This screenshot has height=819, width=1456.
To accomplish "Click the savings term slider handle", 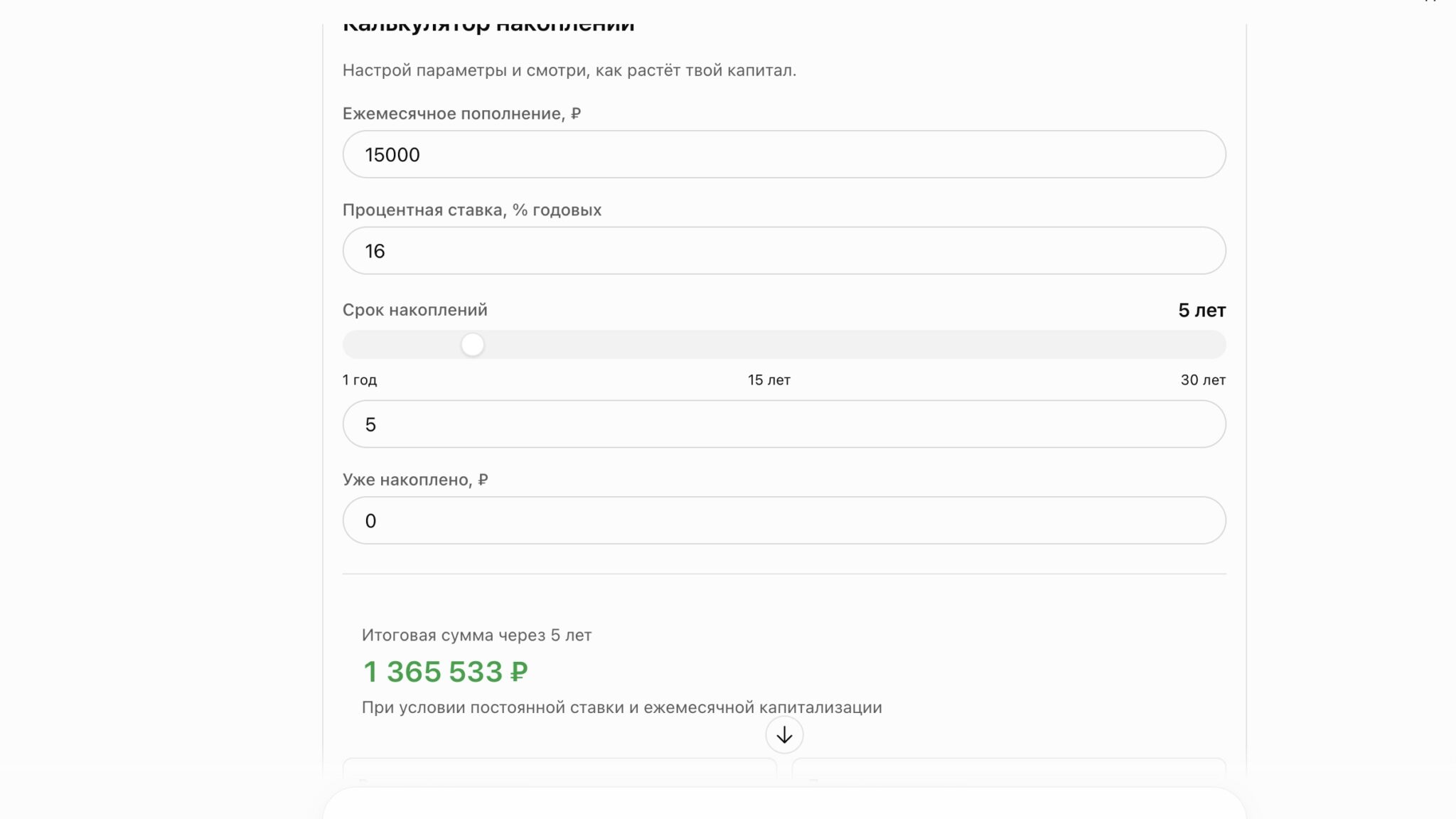I will point(473,345).
